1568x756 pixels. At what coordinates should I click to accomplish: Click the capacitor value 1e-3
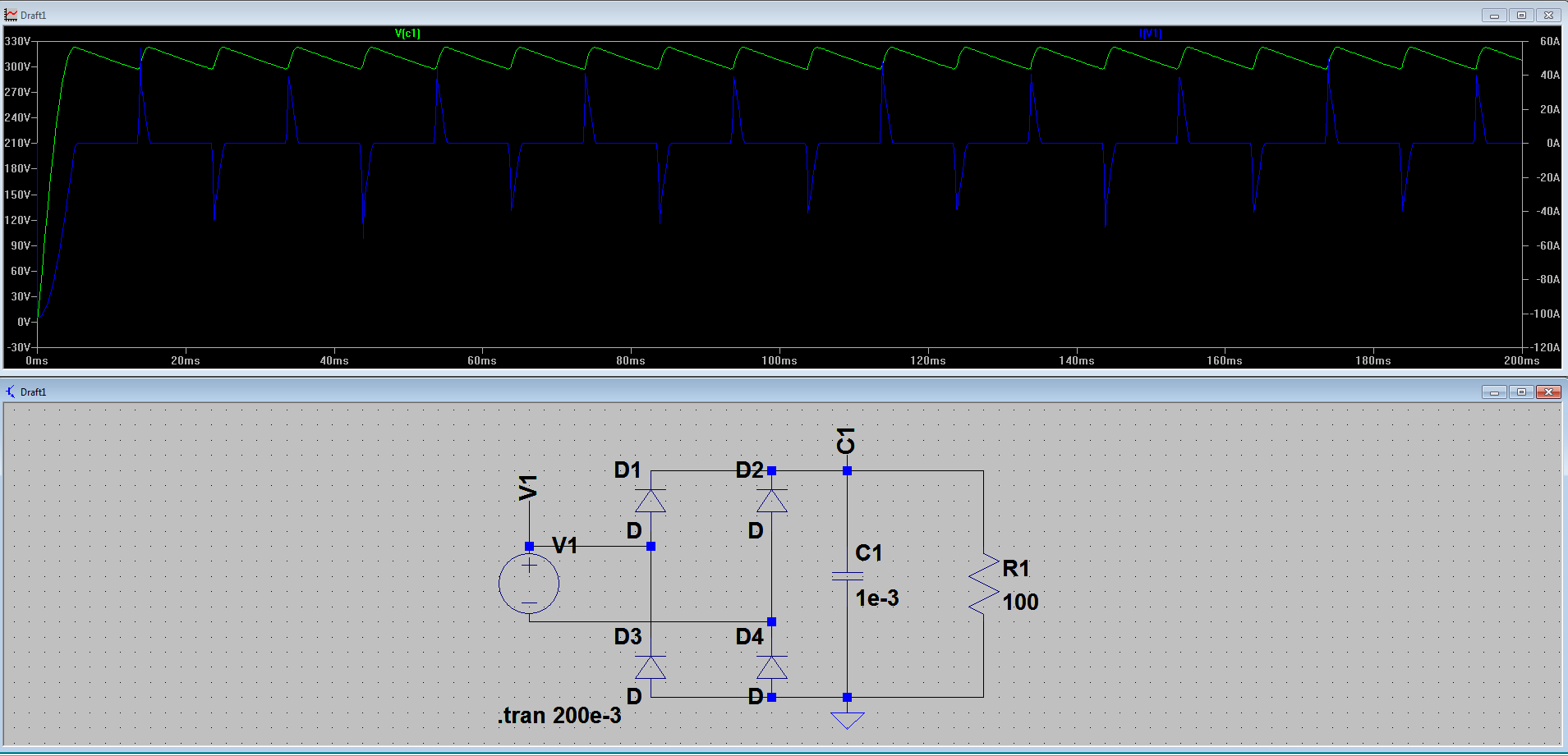(877, 598)
